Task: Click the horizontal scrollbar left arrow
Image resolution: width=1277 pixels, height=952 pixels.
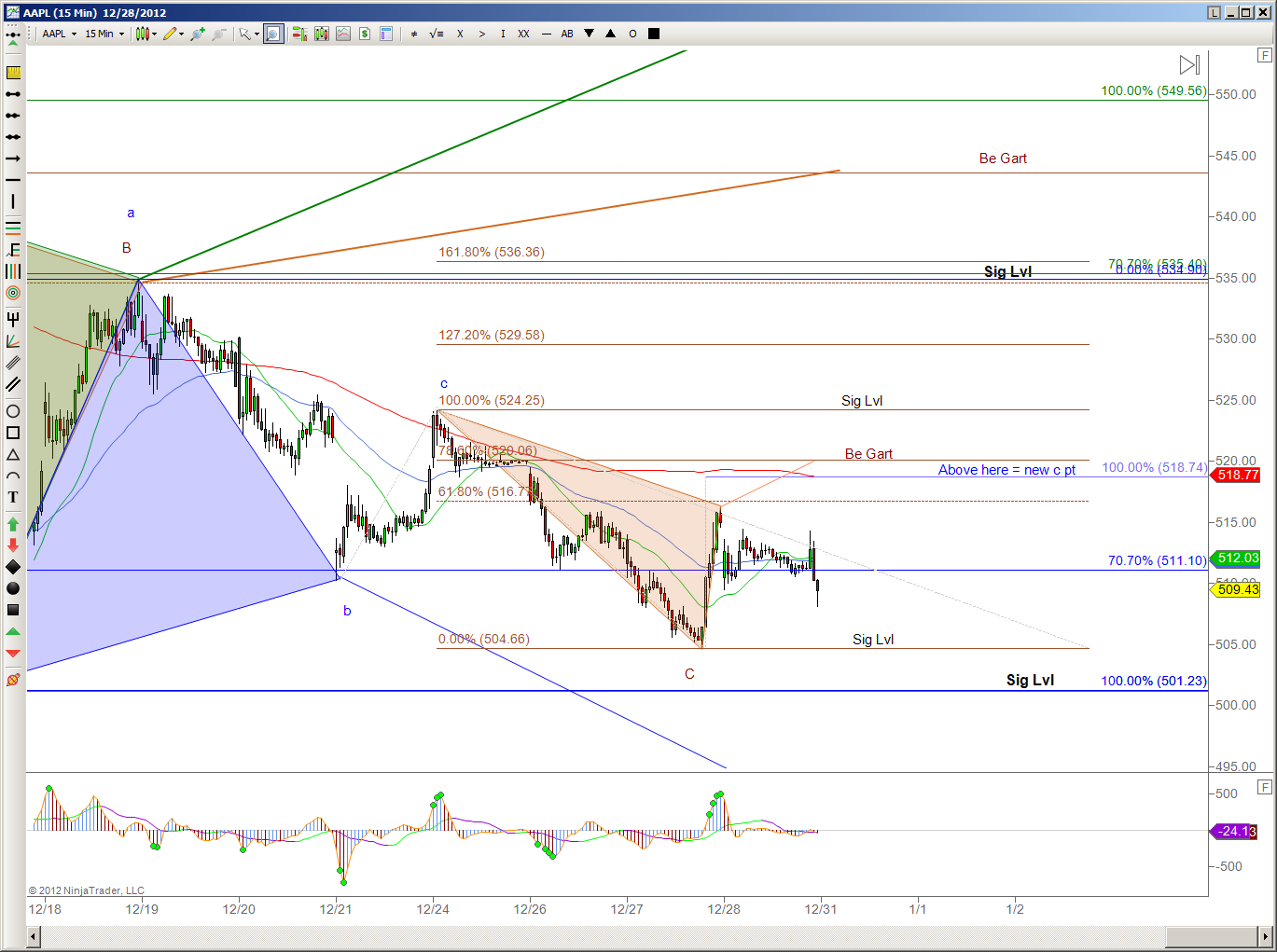Action: click(34, 936)
